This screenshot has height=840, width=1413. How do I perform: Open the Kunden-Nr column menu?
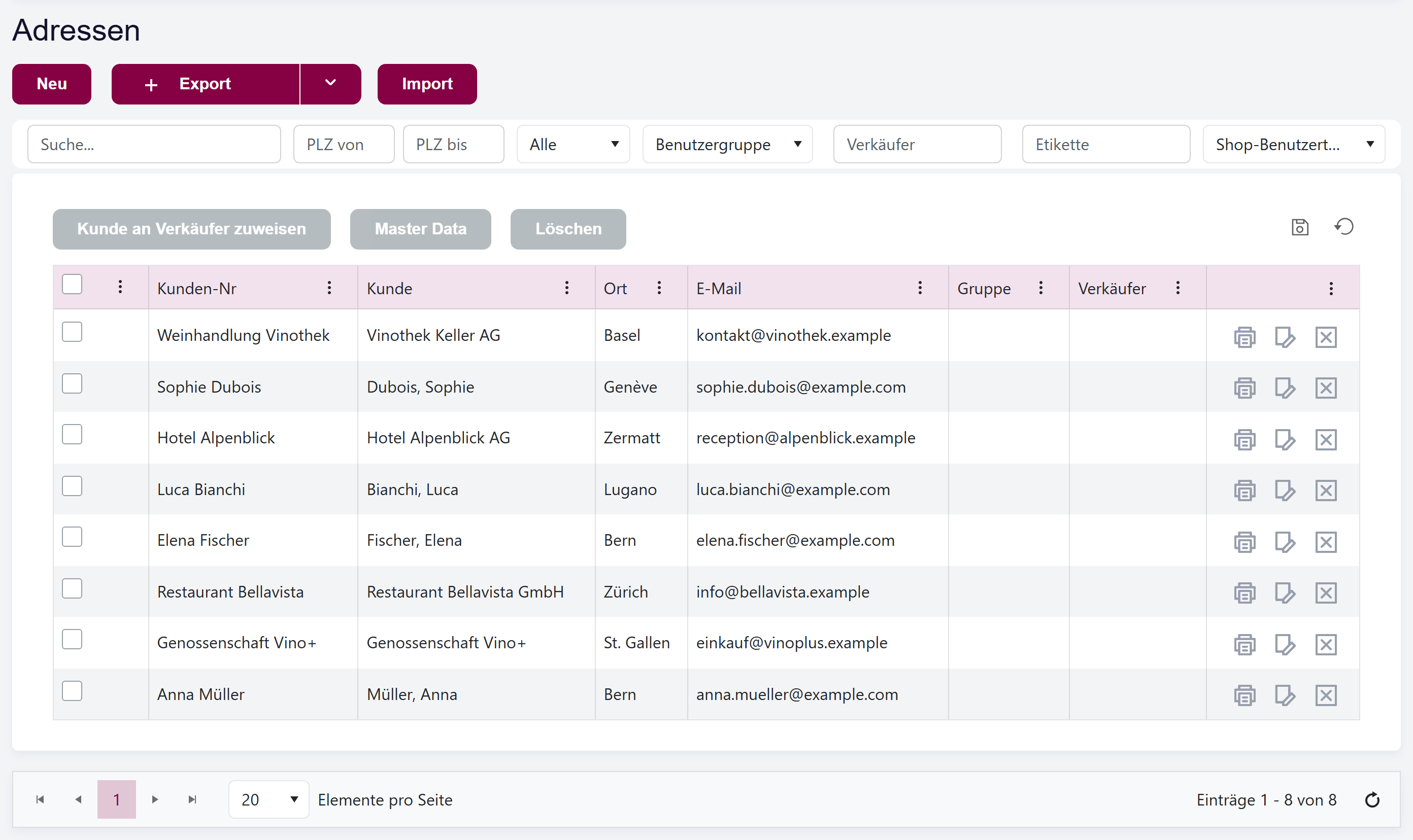click(329, 288)
